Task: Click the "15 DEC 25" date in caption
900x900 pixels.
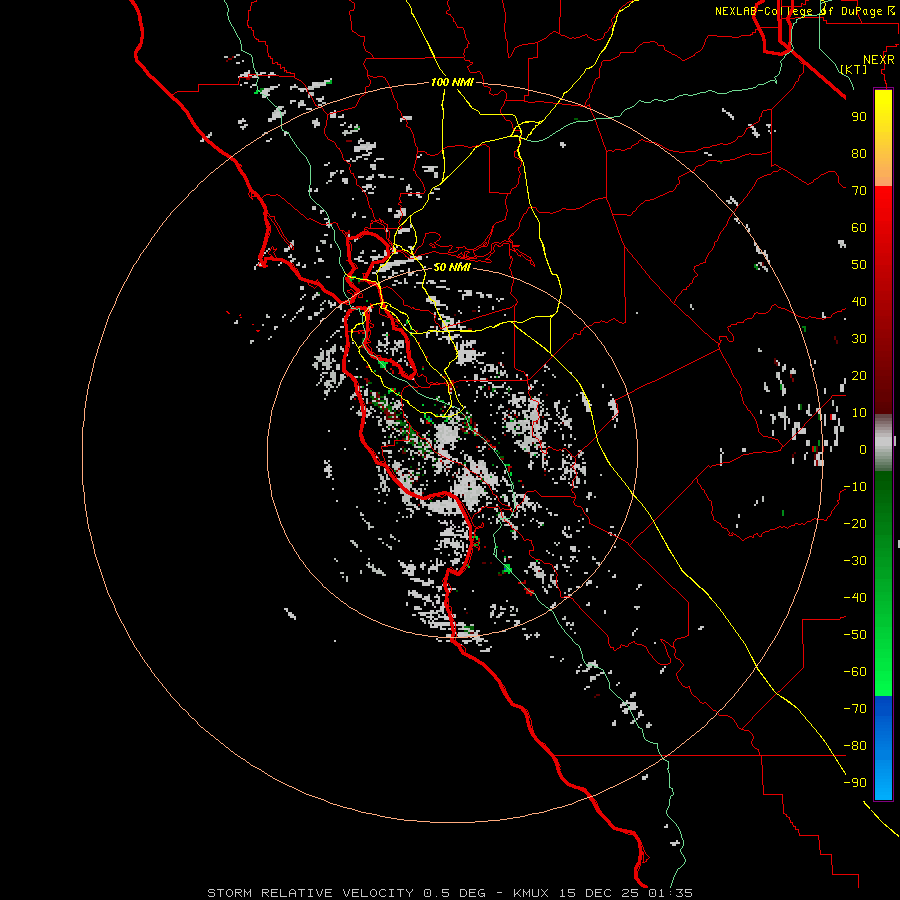Action: [x=600, y=893]
